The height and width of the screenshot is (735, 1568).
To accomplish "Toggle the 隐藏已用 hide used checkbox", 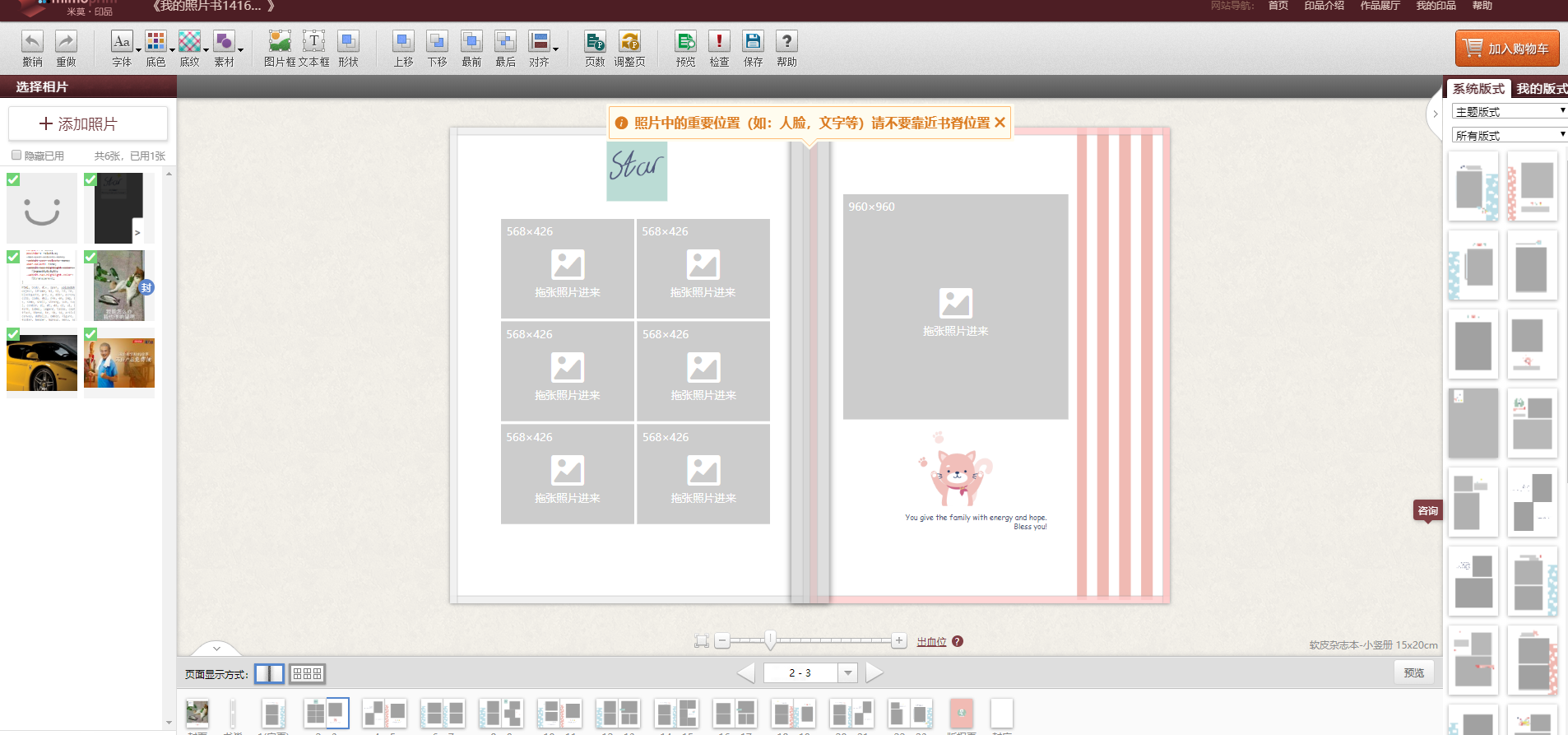I will point(16,155).
